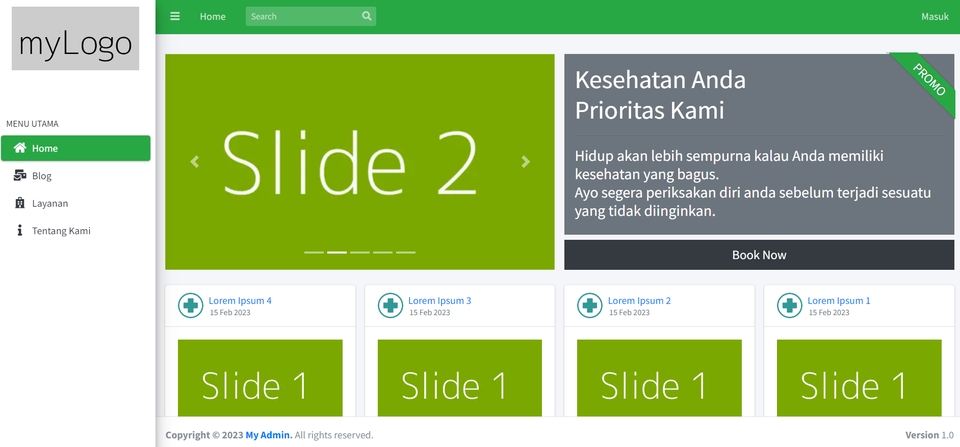Select the last carousel indicator bar
This screenshot has width=960, height=447.
pos(405,252)
